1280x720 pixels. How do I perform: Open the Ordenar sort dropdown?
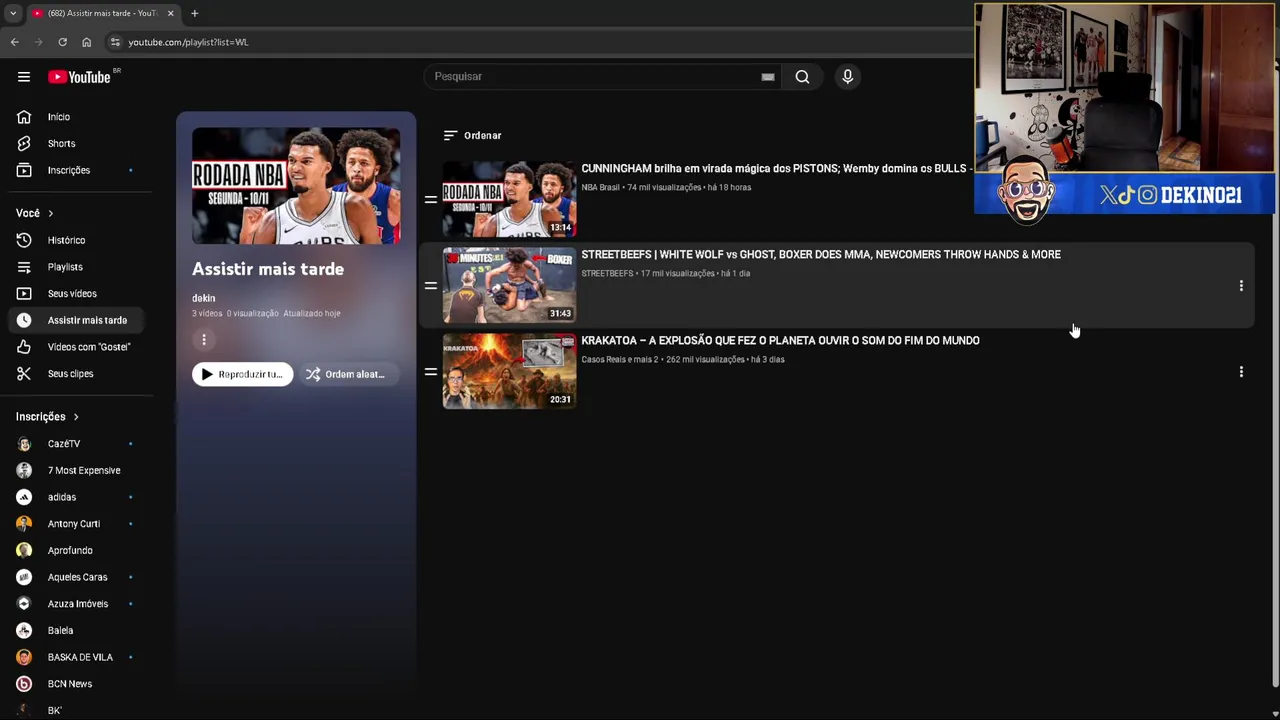click(x=472, y=135)
